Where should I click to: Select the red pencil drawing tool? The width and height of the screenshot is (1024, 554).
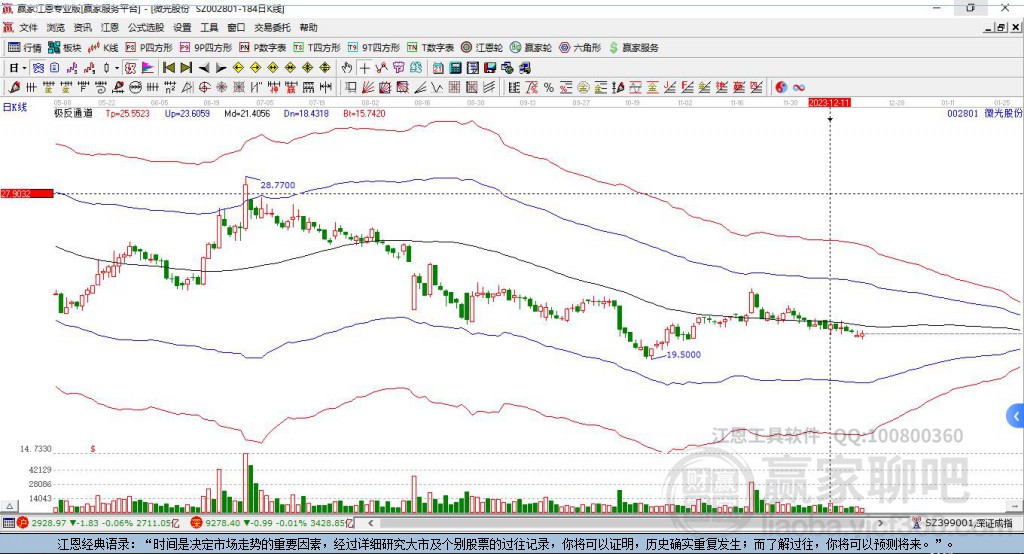coord(14,87)
